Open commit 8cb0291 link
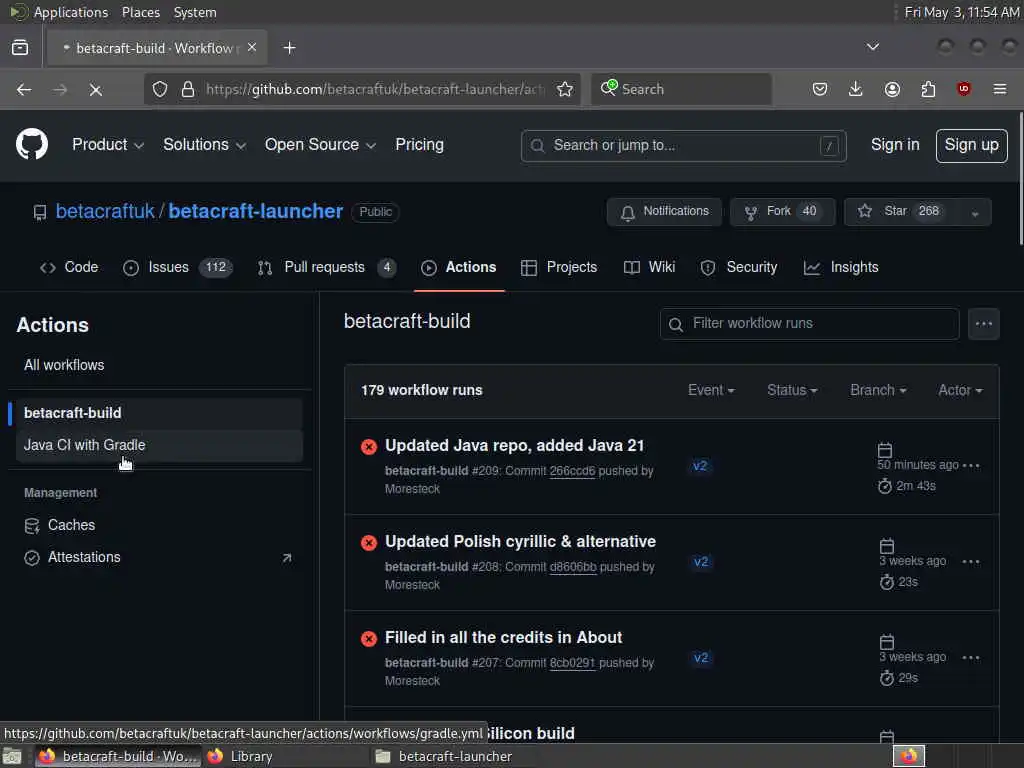Image resolution: width=1024 pixels, height=768 pixels. [x=572, y=663]
